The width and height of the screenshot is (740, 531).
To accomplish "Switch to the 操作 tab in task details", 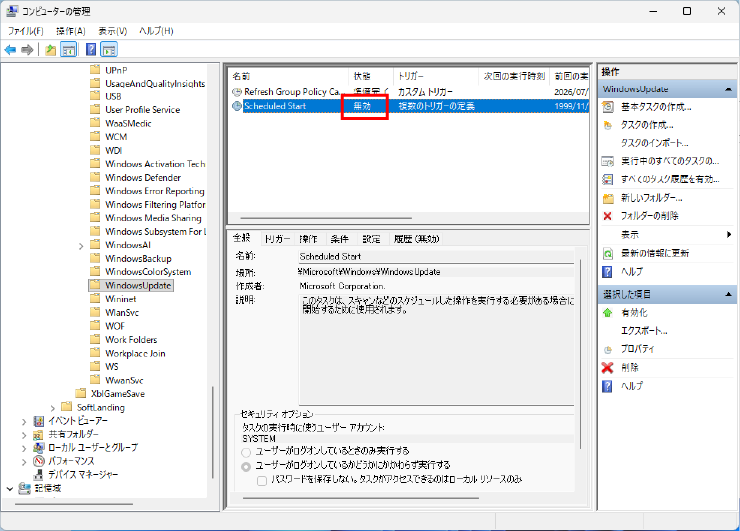I will [308, 239].
